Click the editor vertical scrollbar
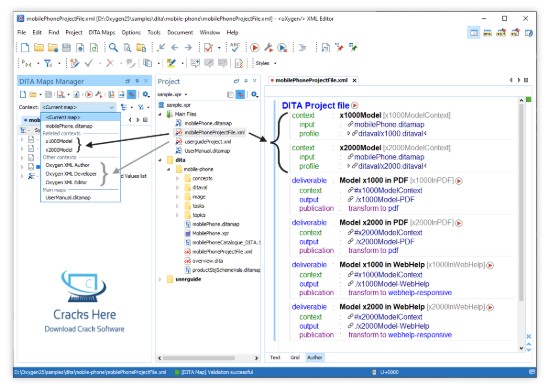The height and width of the screenshot is (390, 550). pyautogui.click(x=521, y=202)
